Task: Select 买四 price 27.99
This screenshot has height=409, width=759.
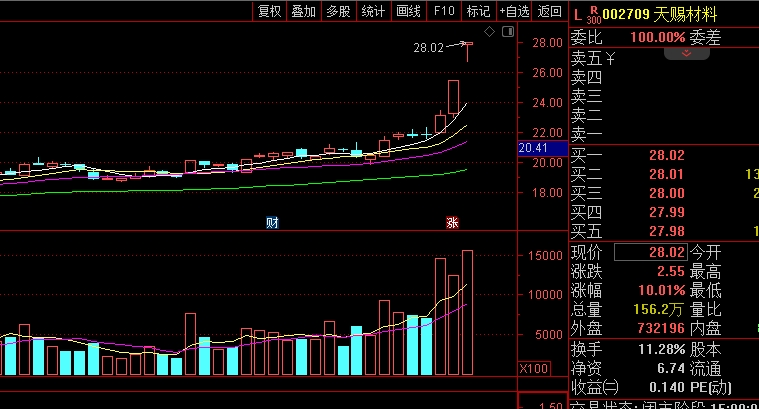Action: click(667, 212)
